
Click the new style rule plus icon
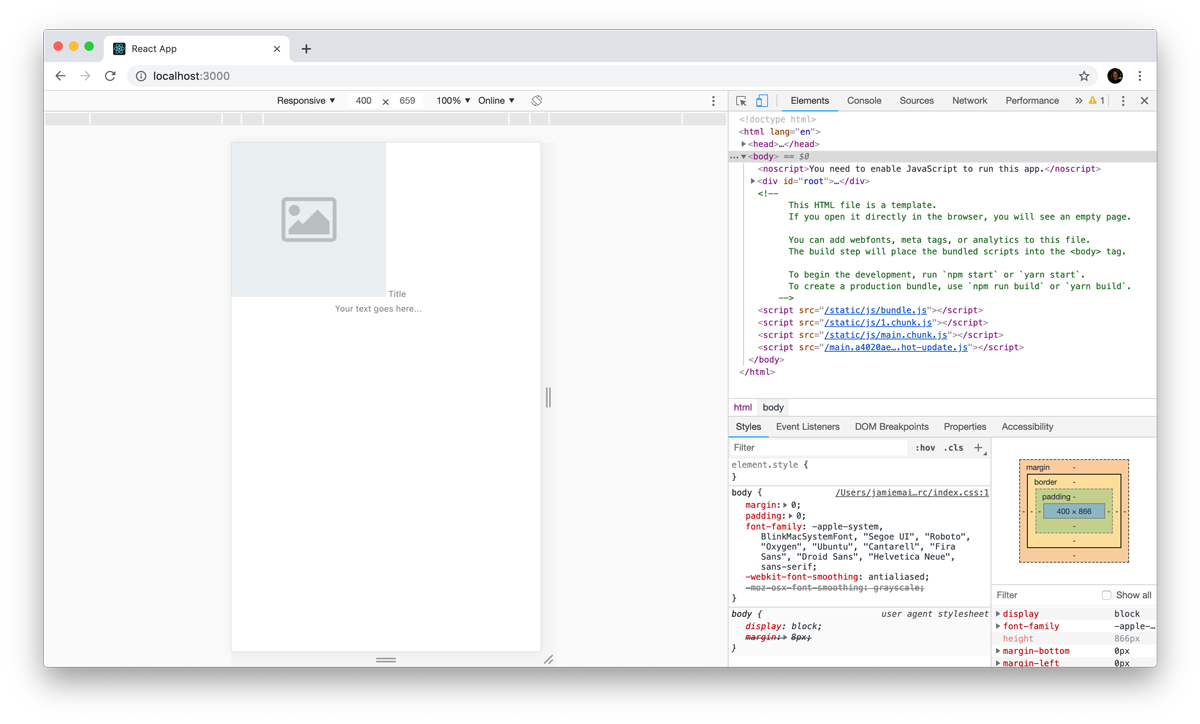pyautogui.click(x=978, y=448)
